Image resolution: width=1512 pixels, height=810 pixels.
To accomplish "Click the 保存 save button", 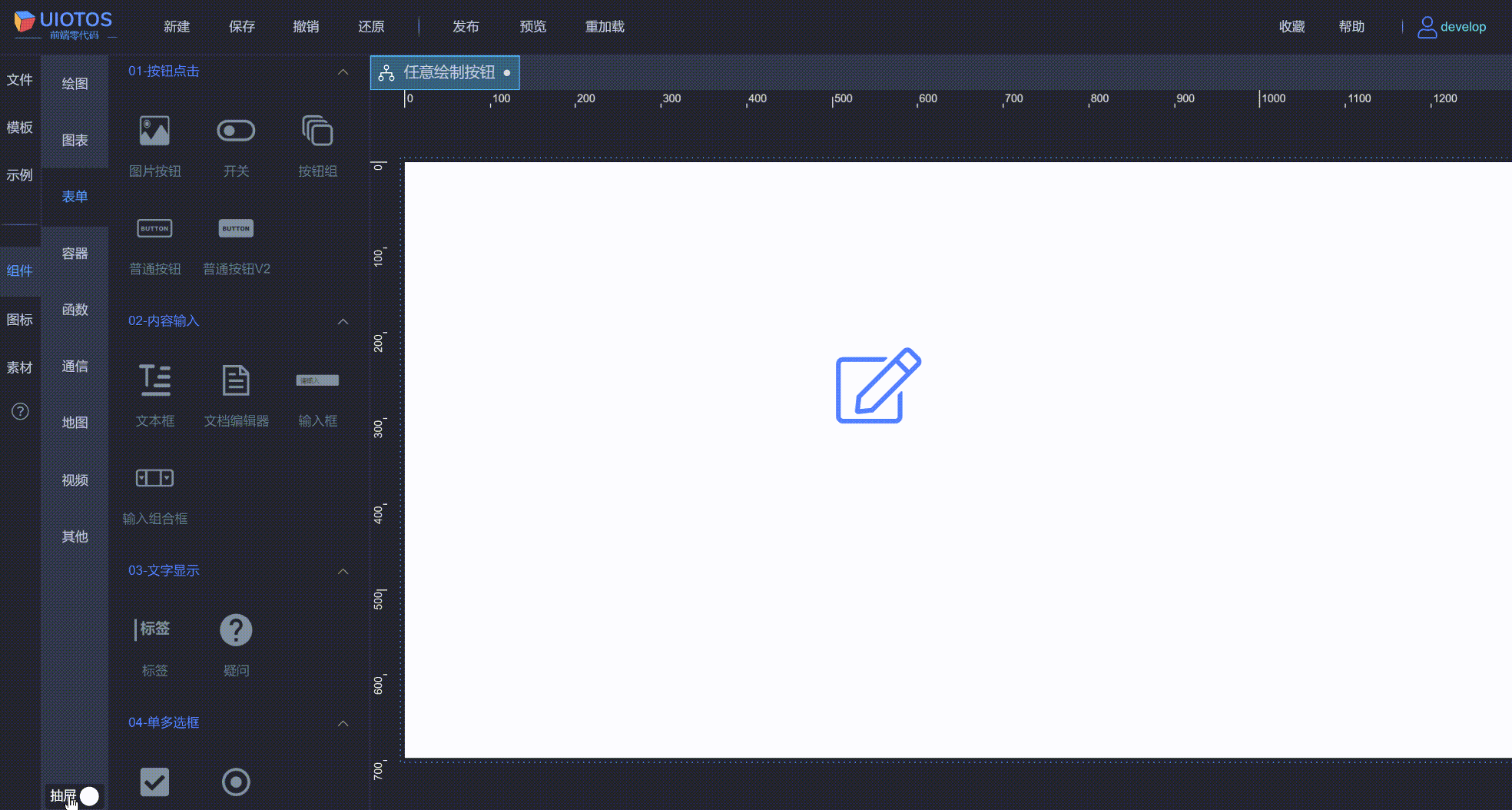I will [x=241, y=25].
